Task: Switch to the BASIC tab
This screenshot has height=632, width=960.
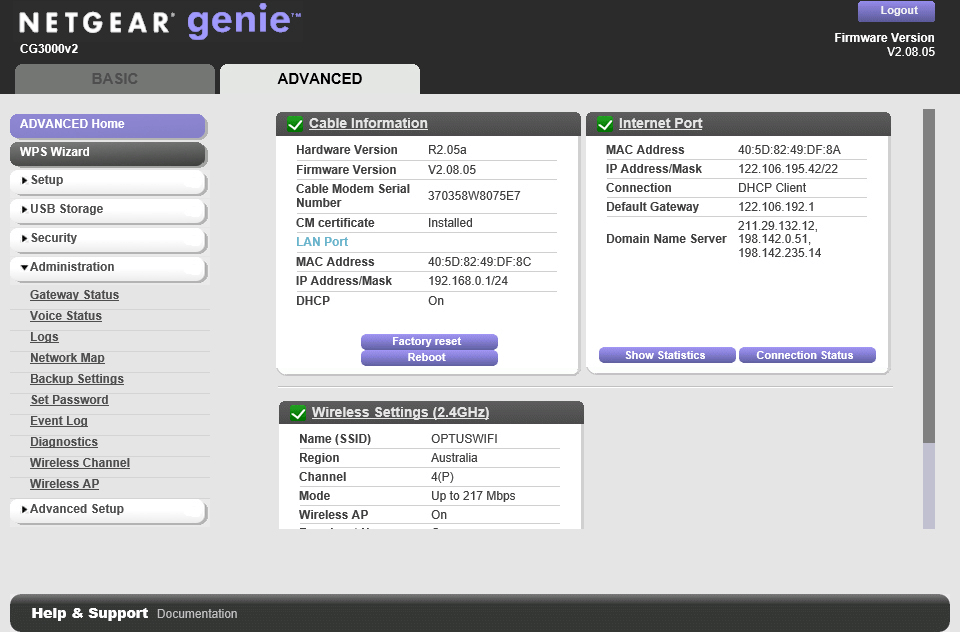Action: (115, 79)
